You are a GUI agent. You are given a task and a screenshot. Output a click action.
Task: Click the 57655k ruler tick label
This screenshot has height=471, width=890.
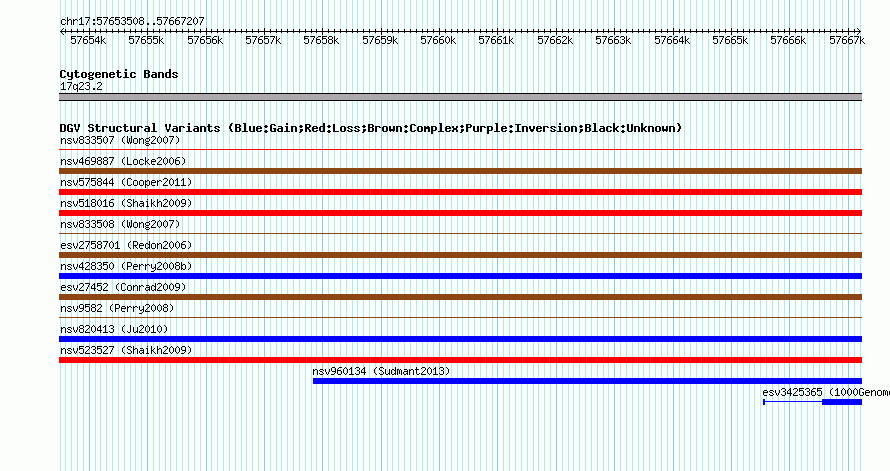[146, 40]
